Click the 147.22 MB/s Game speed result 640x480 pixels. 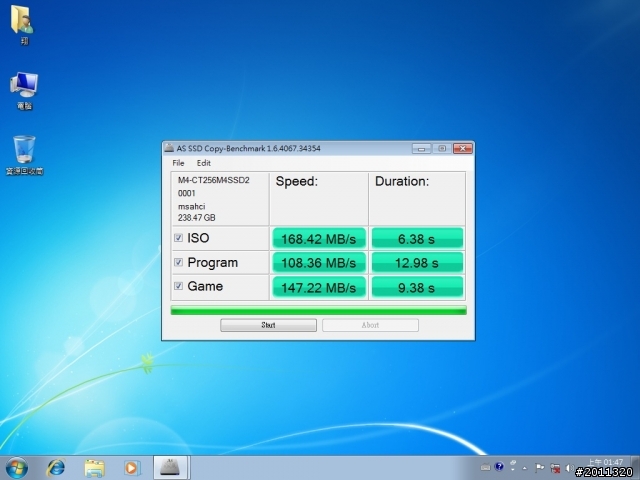tap(319, 287)
